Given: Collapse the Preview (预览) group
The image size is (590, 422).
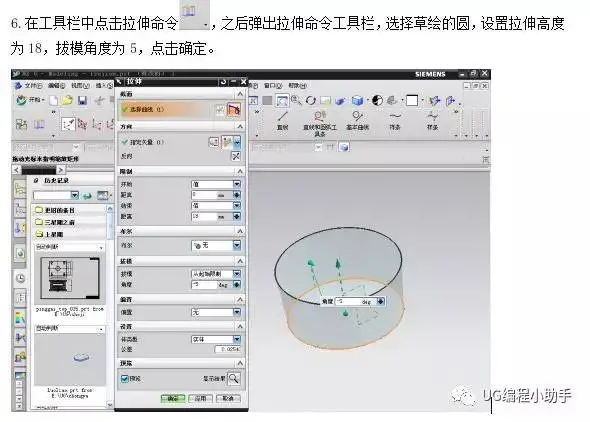Looking at the screenshot, I should pyautogui.click(x=240, y=363).
